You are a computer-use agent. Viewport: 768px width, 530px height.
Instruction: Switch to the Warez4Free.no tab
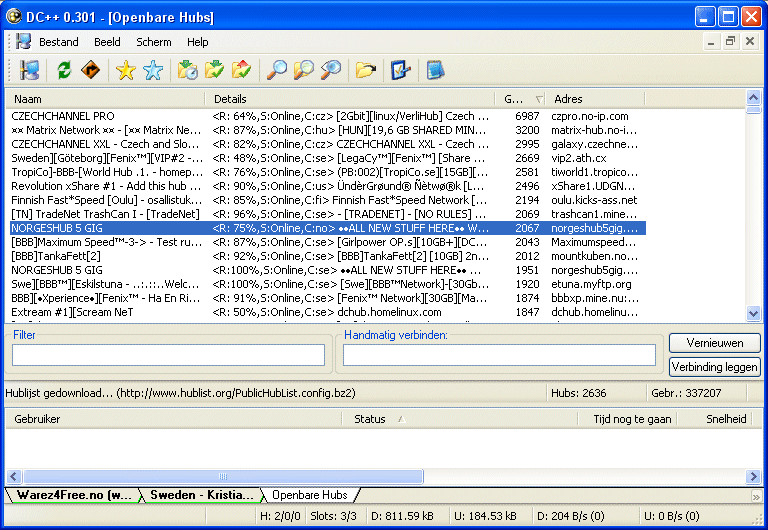[x=73, y=495]
